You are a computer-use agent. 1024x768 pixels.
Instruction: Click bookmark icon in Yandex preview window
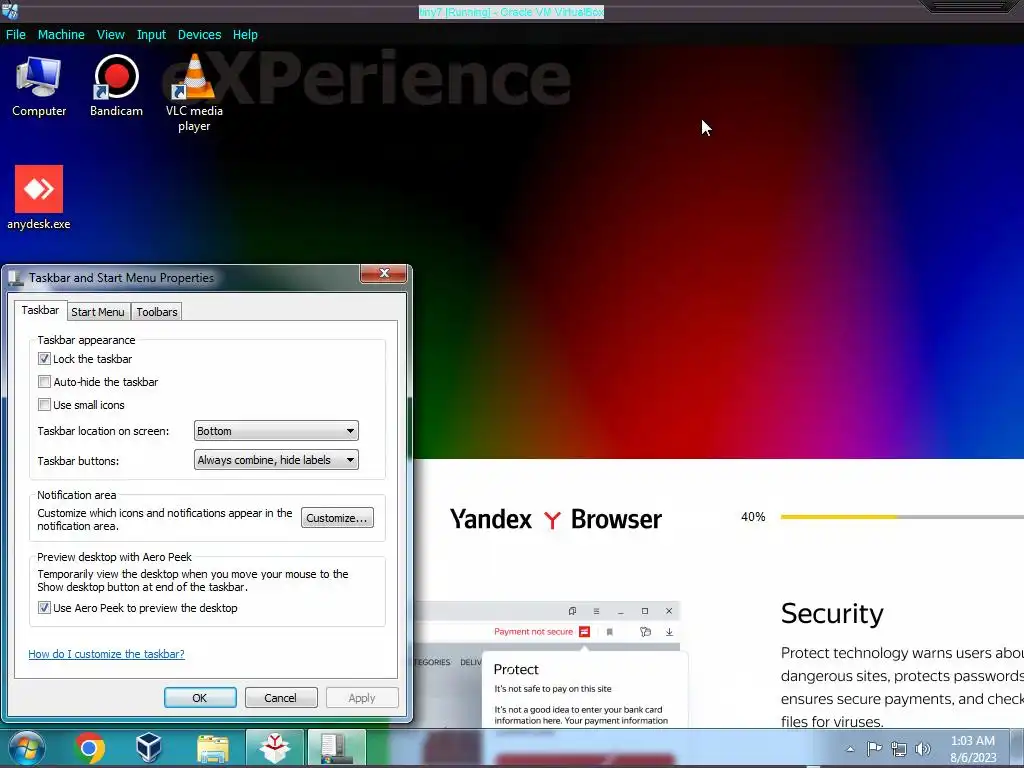[x=609, y=632]
